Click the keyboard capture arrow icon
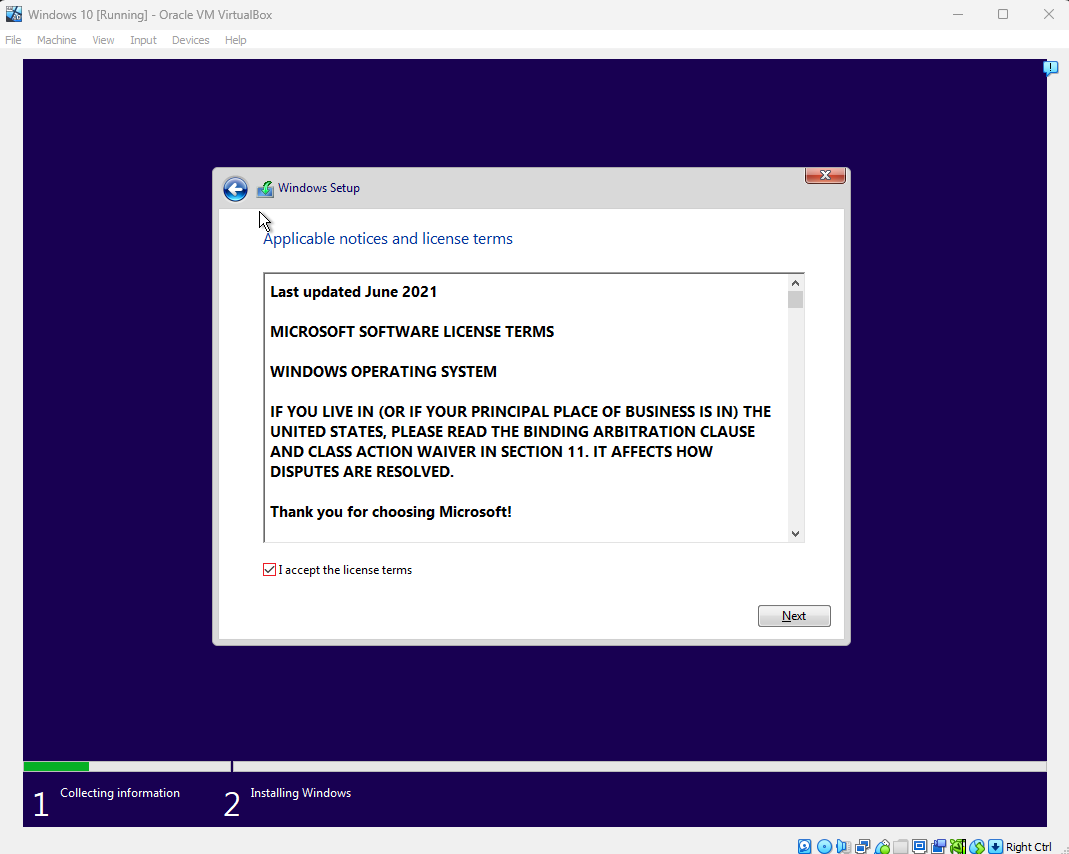 pyautogui.click(x=995, y=847)
